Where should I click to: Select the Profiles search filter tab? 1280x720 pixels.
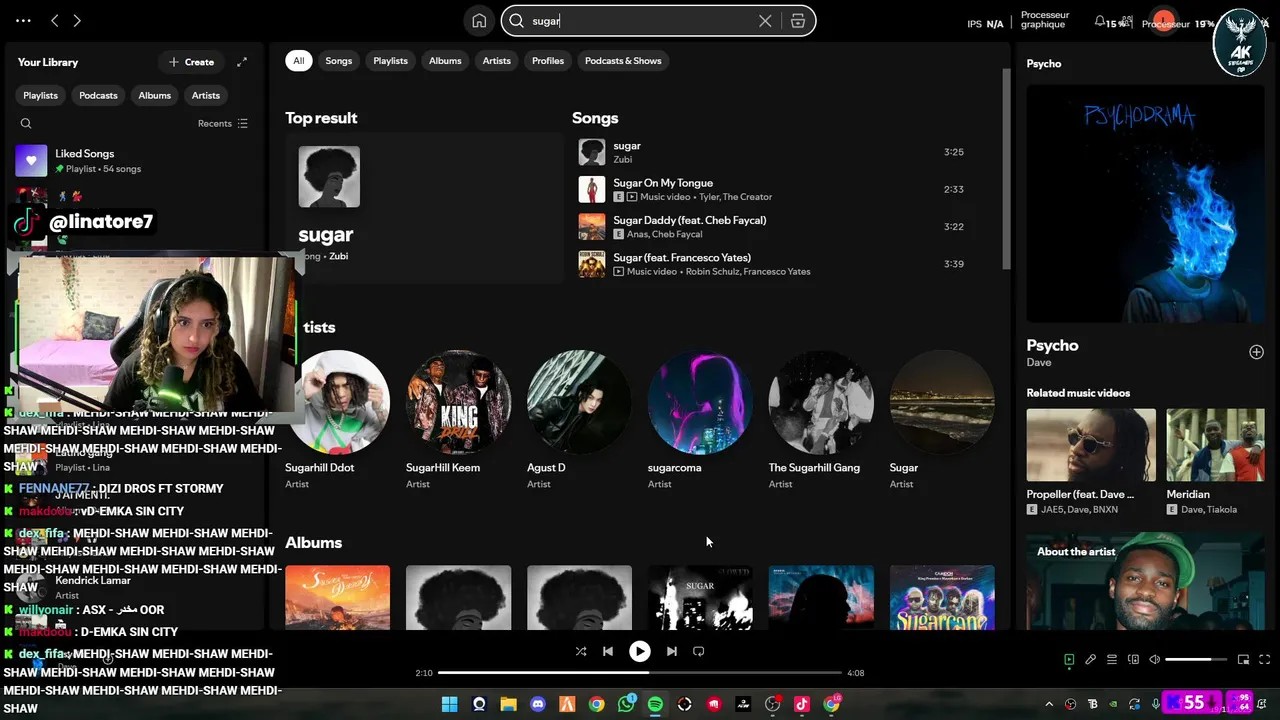point(548,61)
